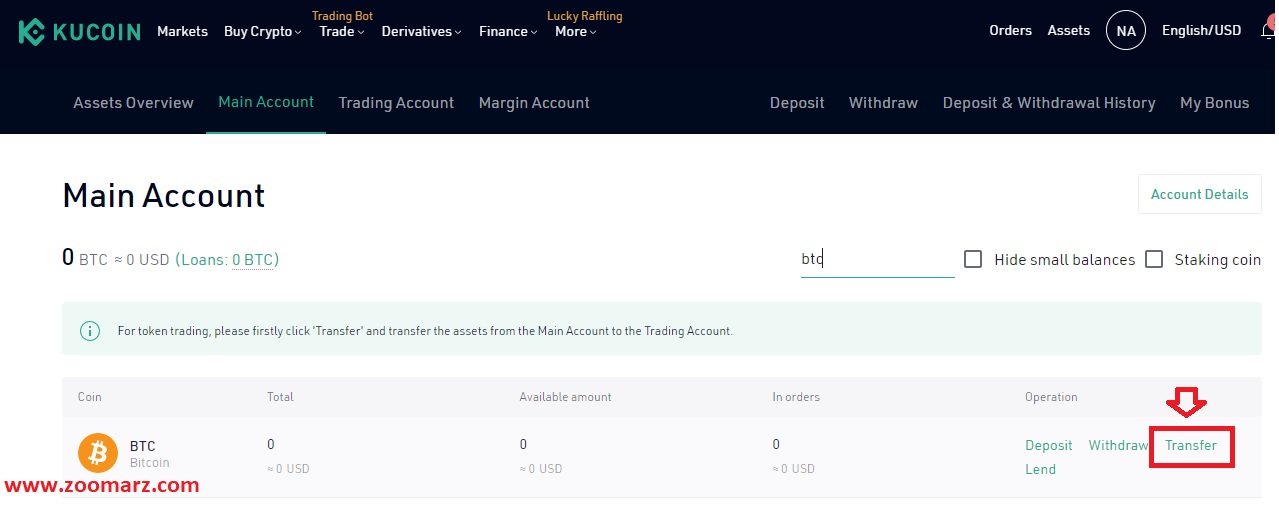
Task: Click the Operation column header
Action: click(1051, 397)
